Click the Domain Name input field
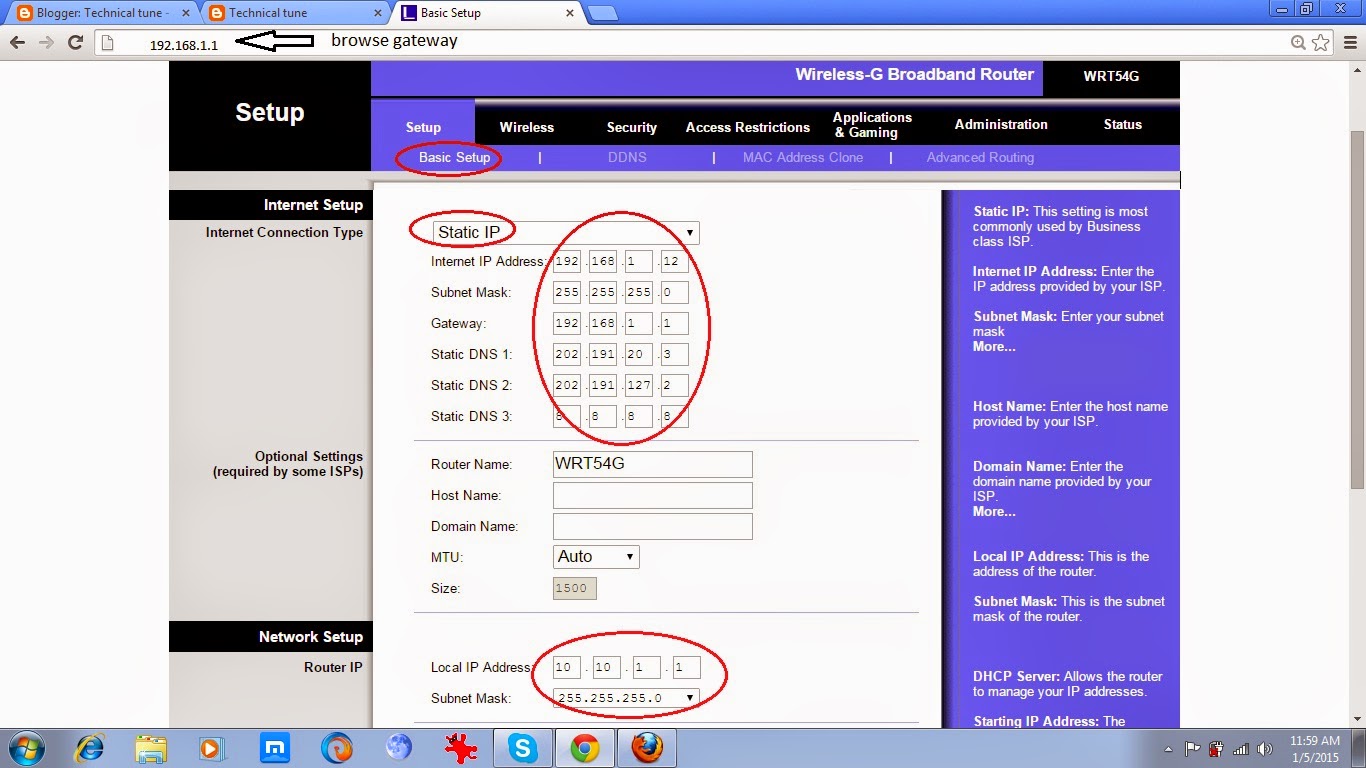This screenshot has height=768, width=1366. (652, 526)
